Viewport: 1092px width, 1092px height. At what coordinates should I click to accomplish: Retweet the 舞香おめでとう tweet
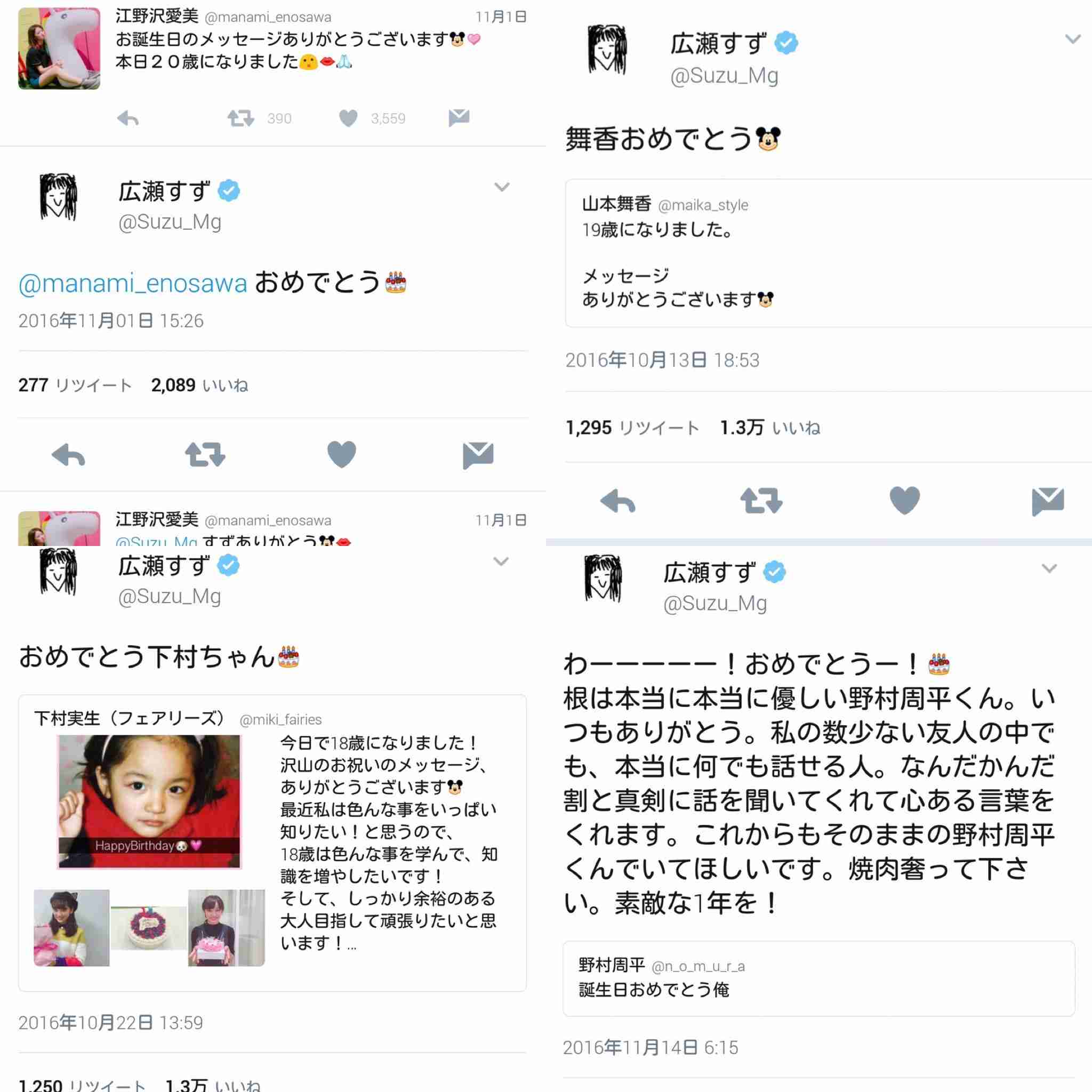coord(761,501)
